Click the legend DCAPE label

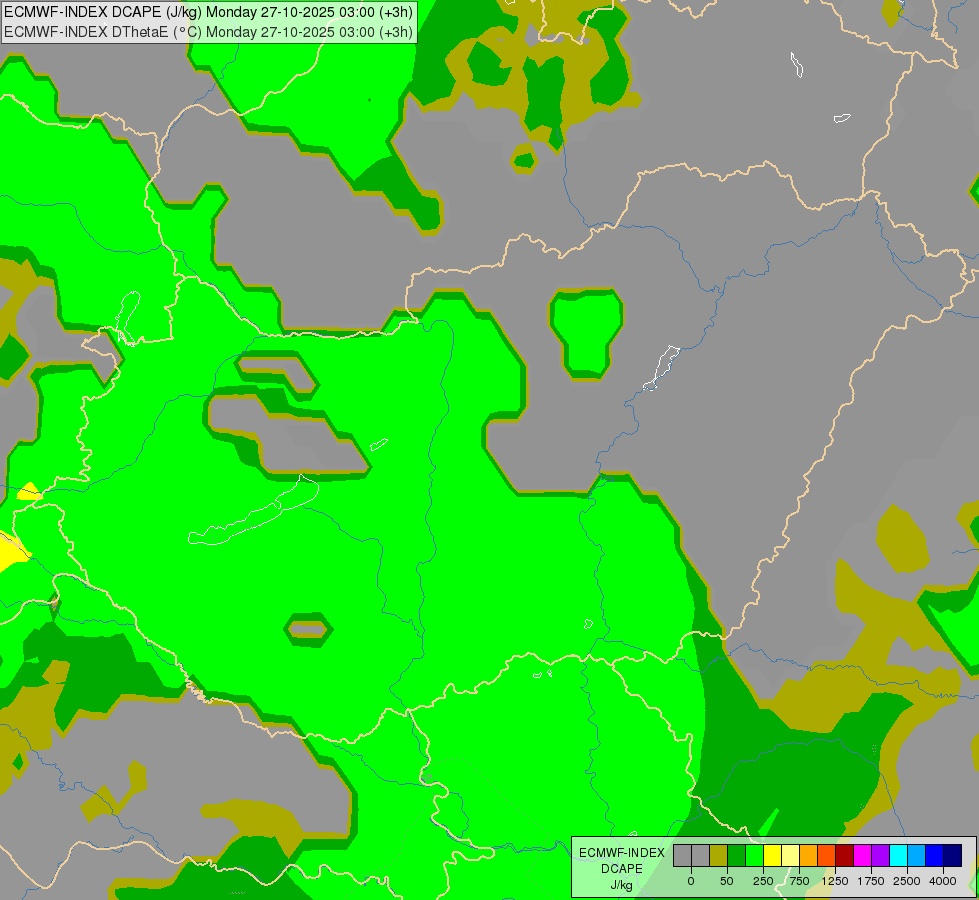point(621,869)
